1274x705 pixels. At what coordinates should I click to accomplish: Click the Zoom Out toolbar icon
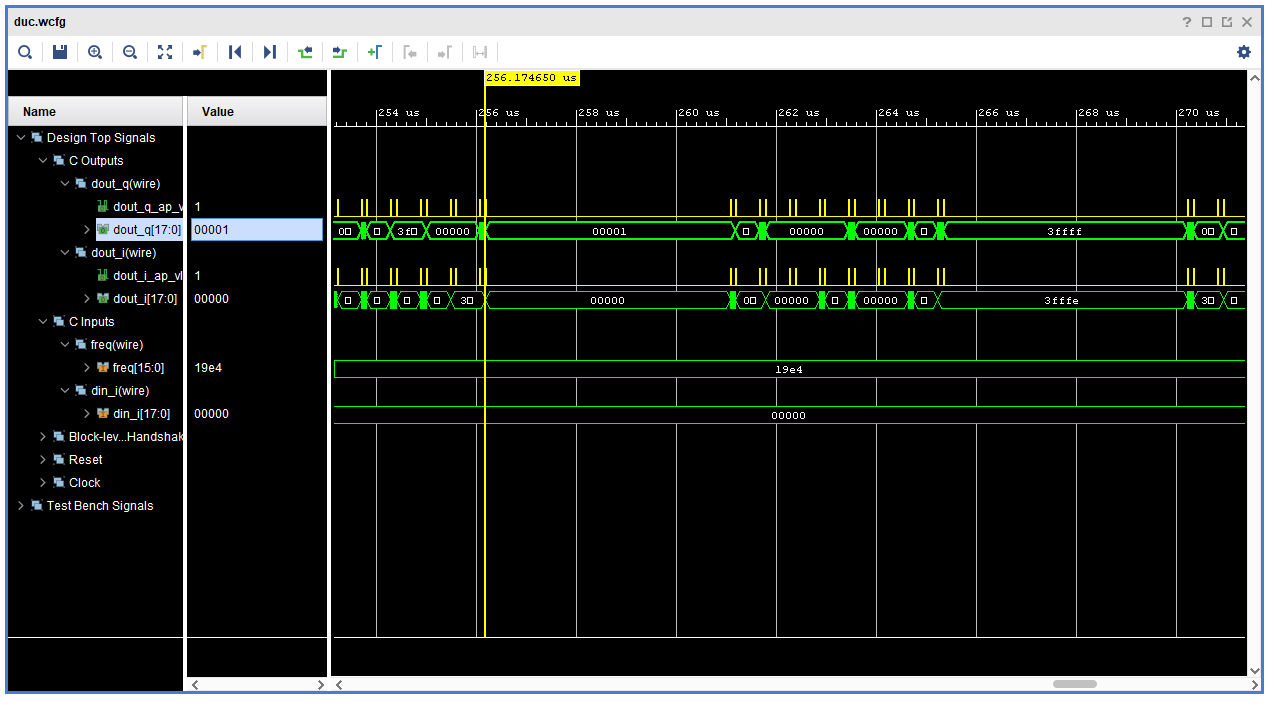tap(130, 52)
